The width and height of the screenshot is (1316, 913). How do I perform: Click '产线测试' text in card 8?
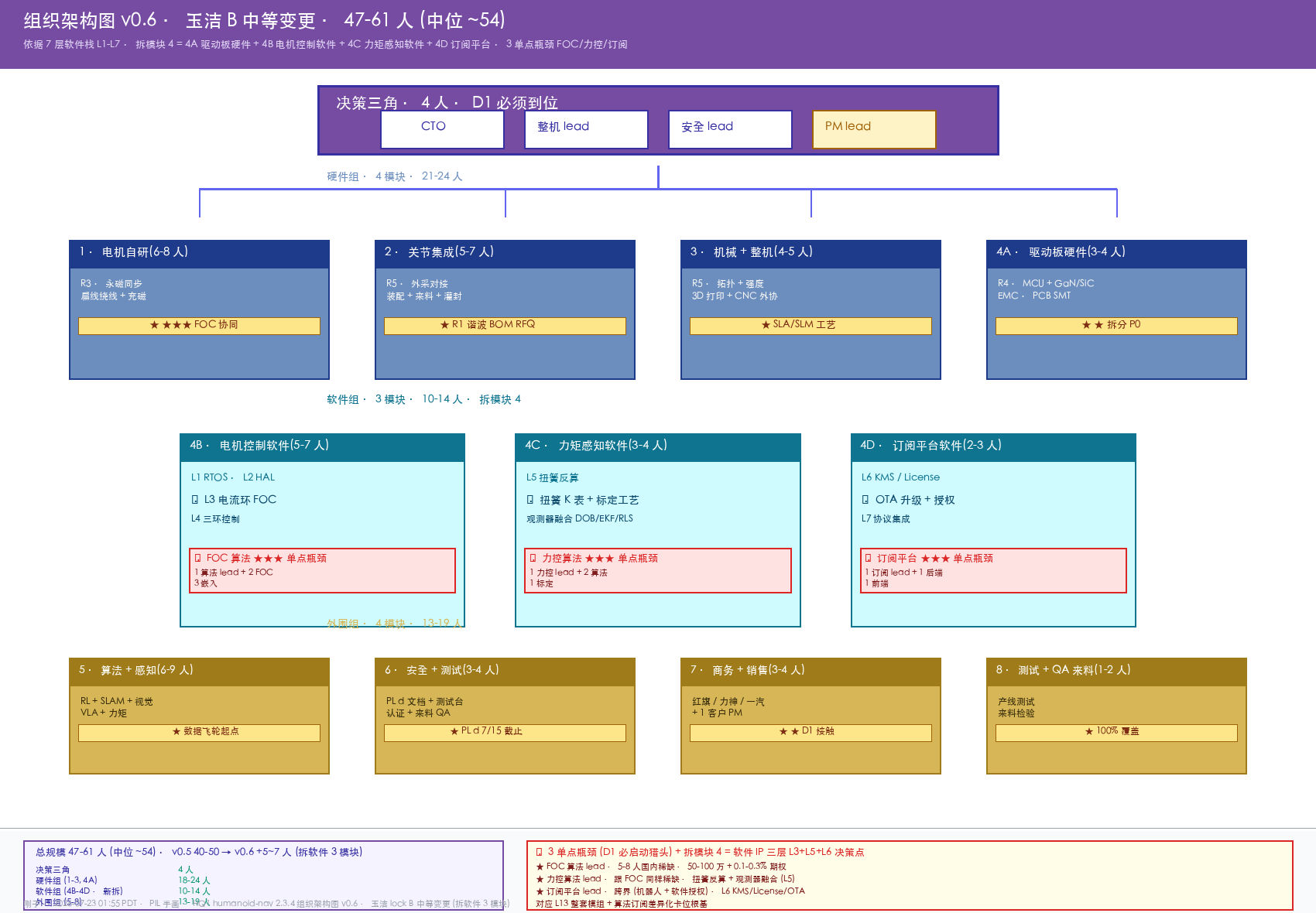(x=1016, y=702)
